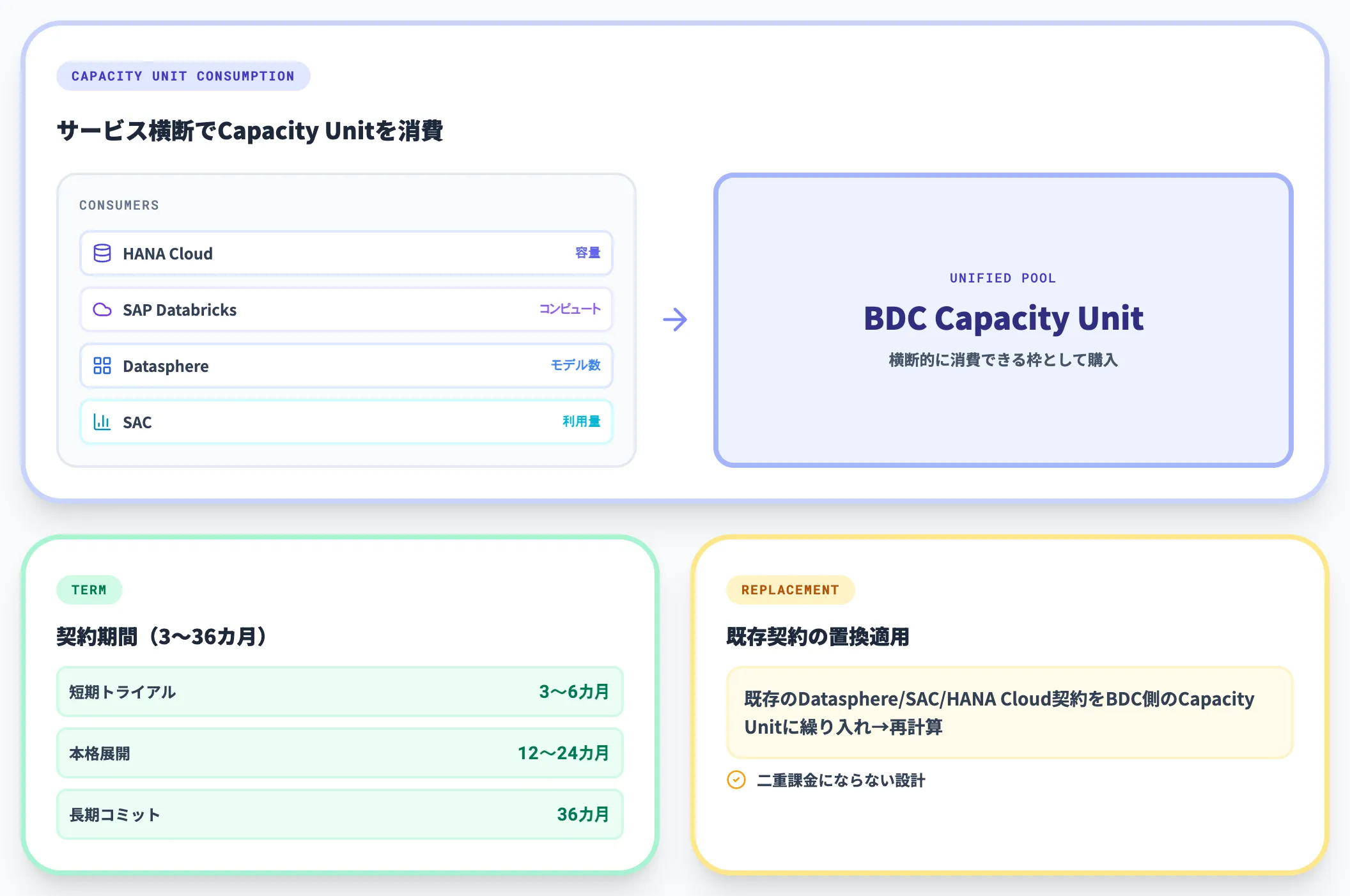Click the 二重課金にならない設計 text
1350x896 pixels.
841,780
